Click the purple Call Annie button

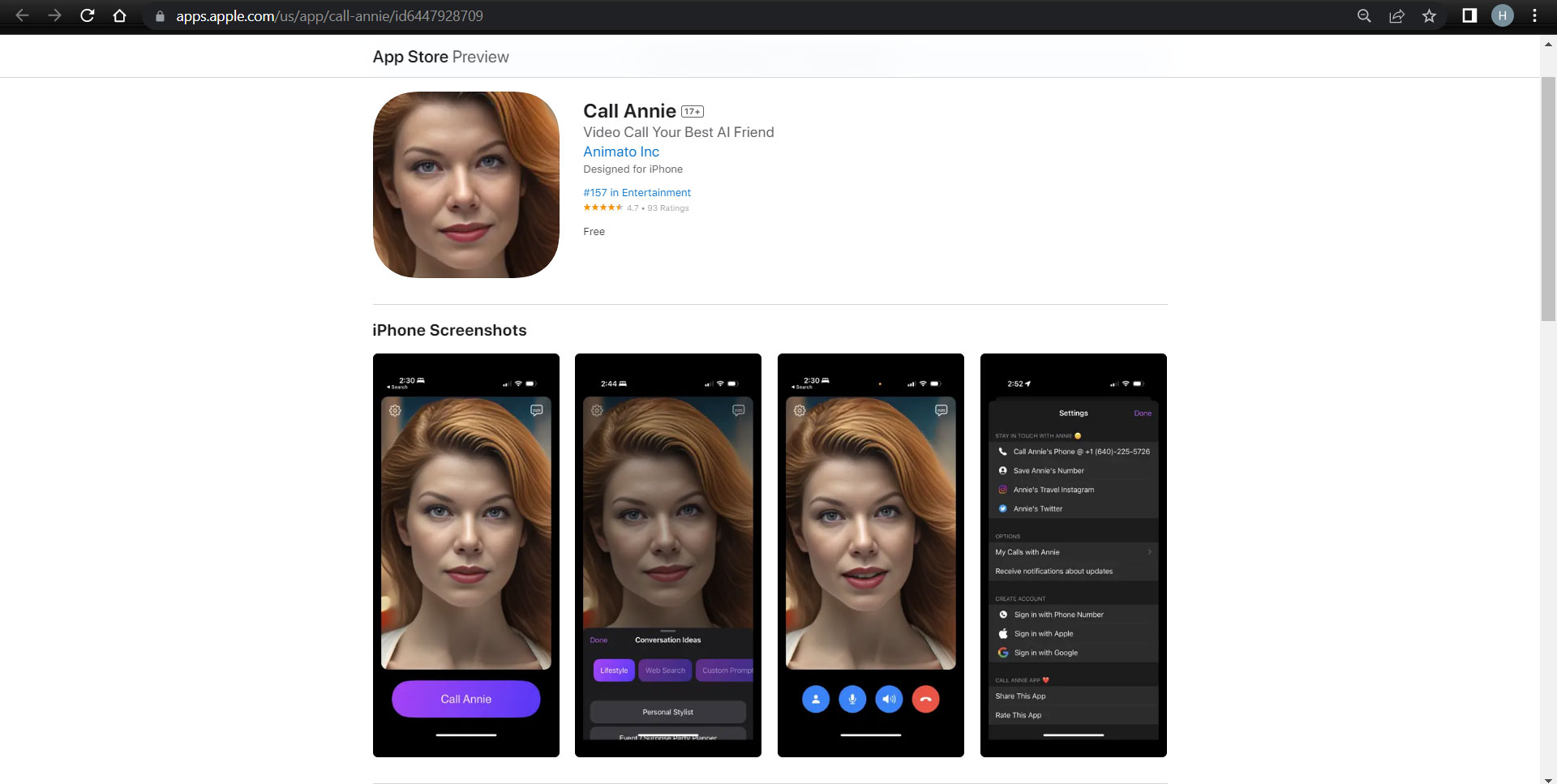pos(465,699)
